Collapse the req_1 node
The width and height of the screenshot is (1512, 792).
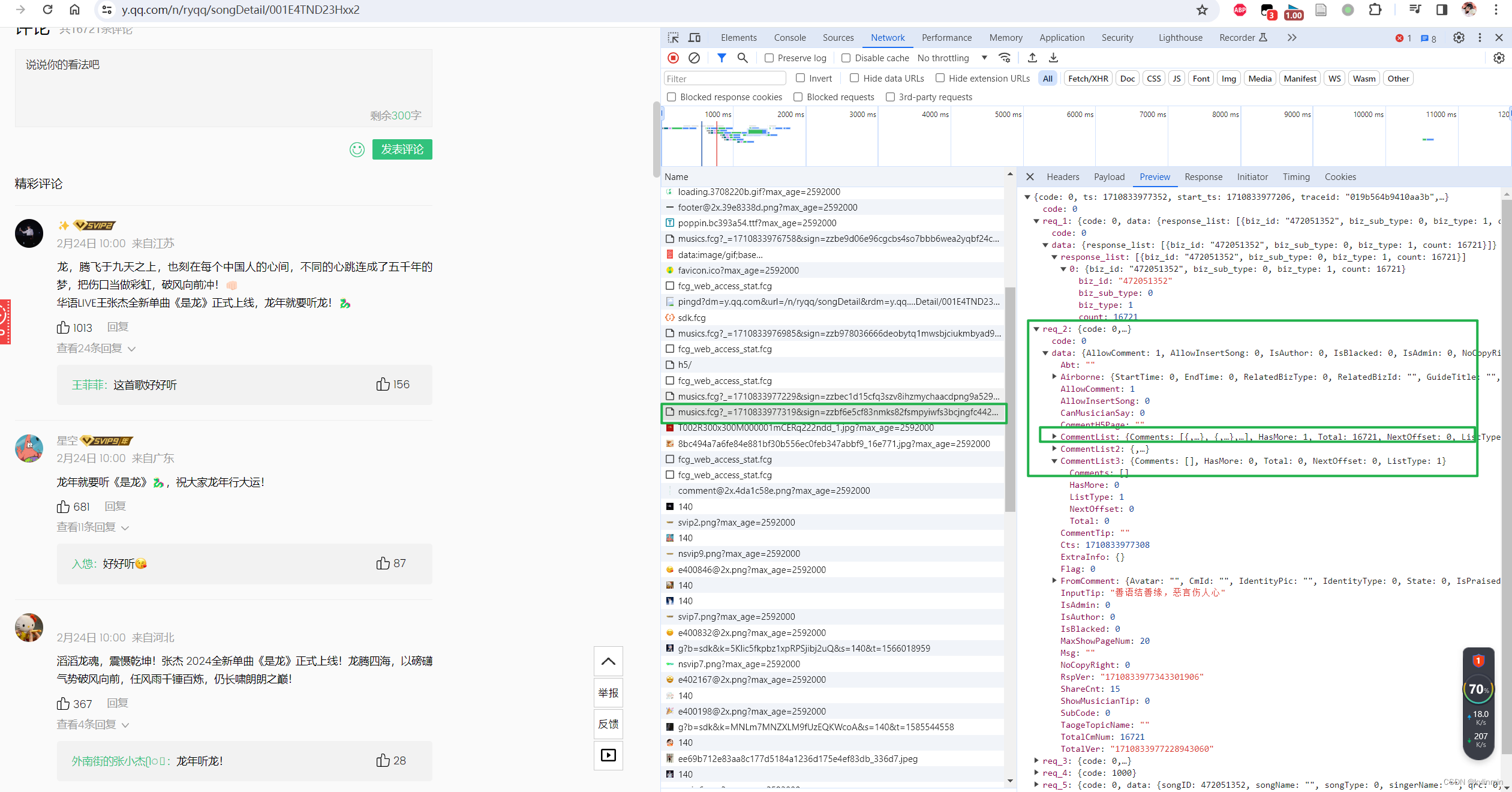pyautogui.click(x=1036, y=221)
